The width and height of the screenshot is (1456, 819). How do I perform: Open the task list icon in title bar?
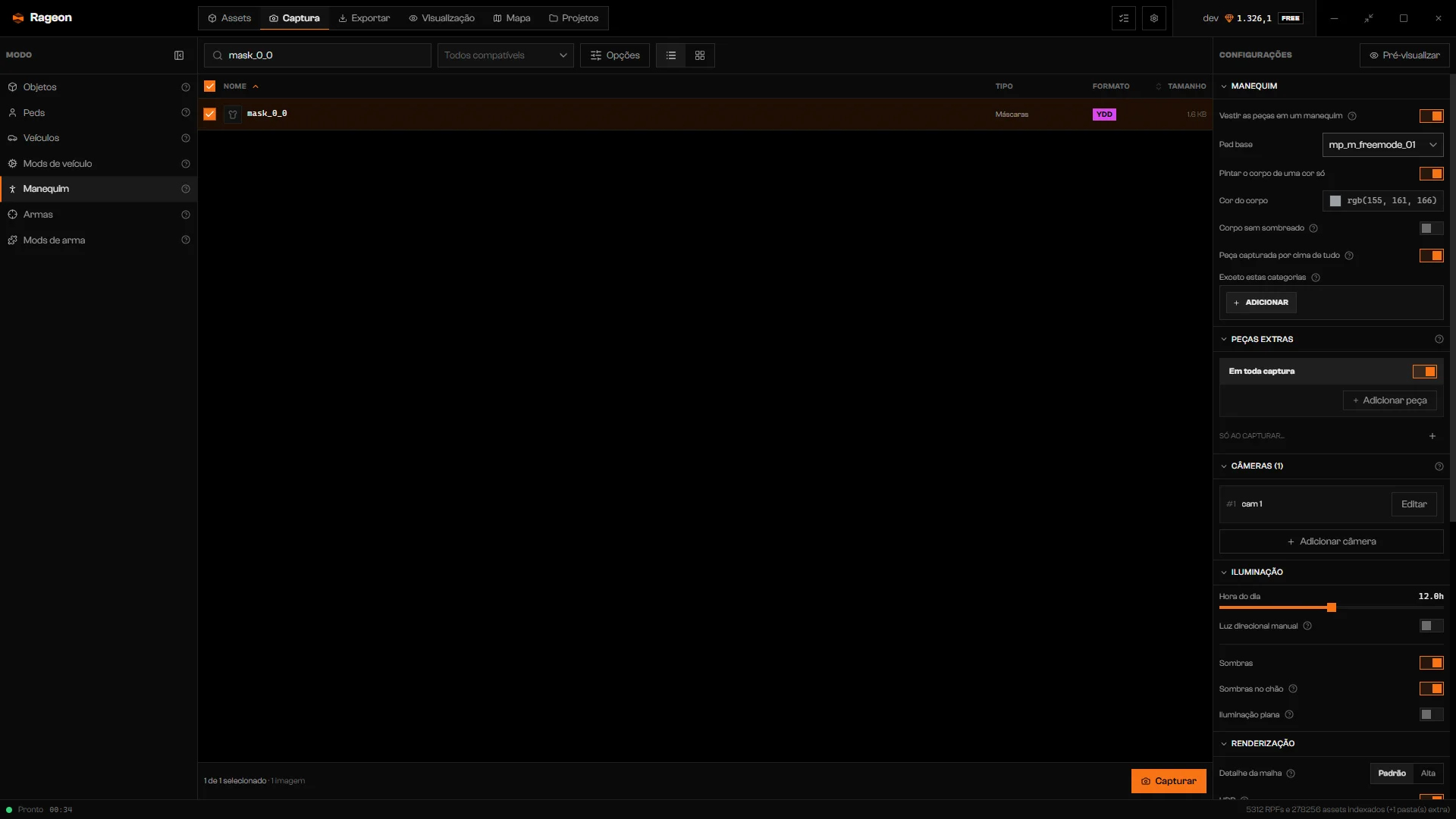pos(1124,18)
